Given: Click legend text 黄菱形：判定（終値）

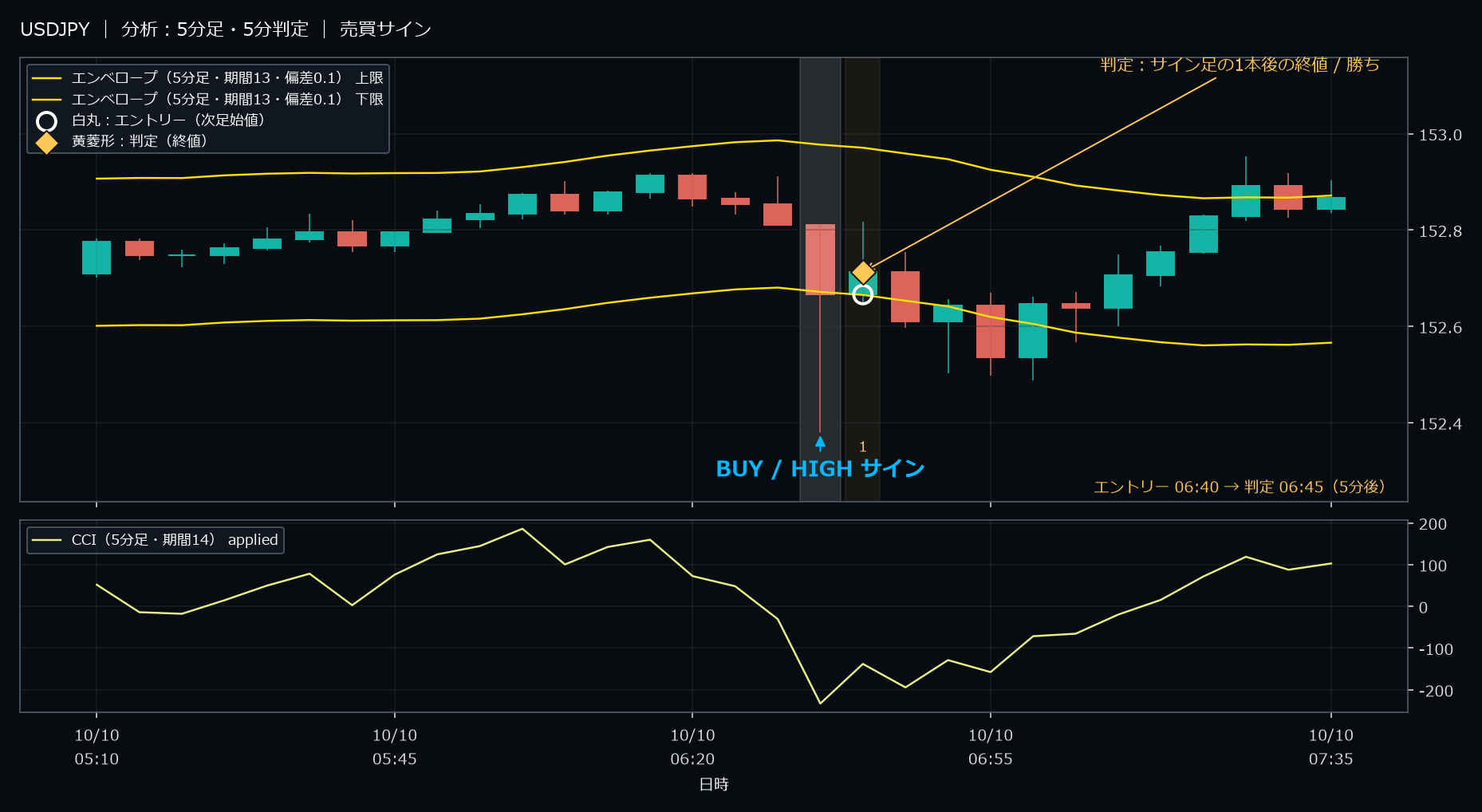Looking at the screenshot, I should click(x=140, y=141).
